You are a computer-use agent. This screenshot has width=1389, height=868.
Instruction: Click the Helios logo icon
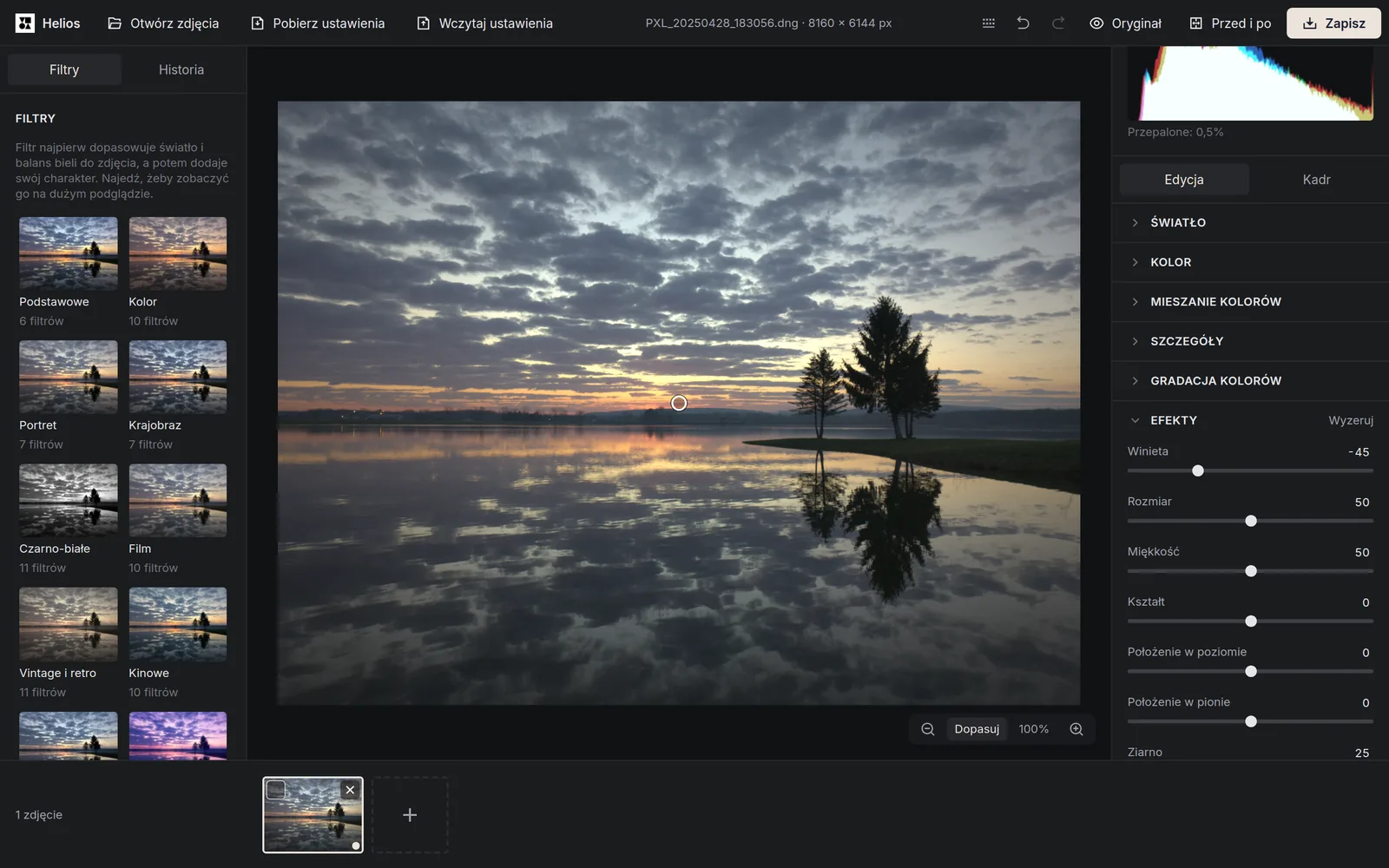pos(25,23)
